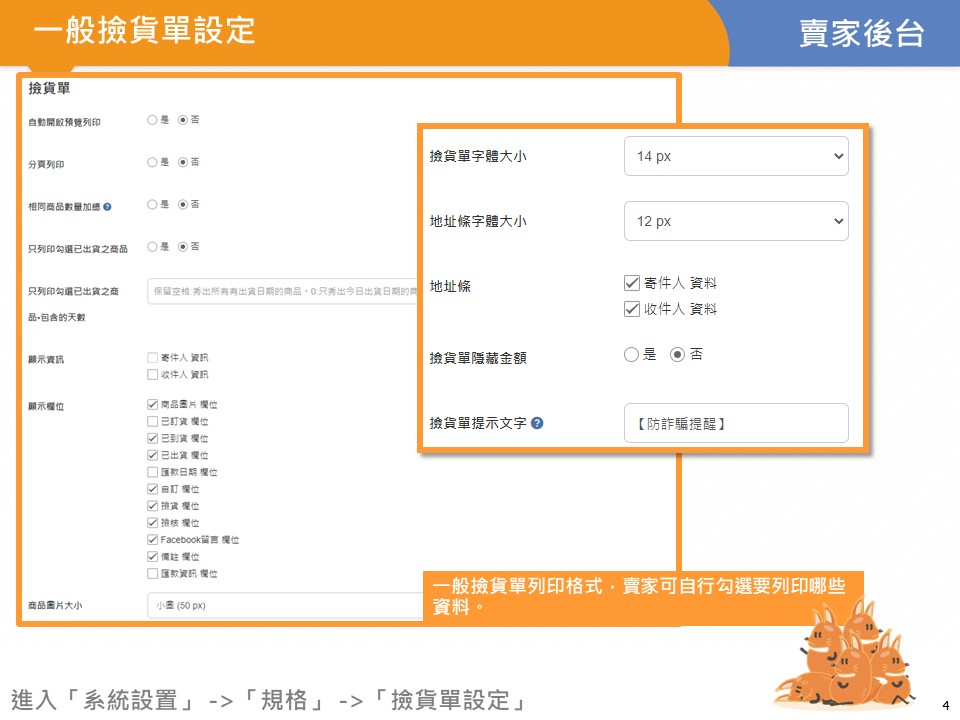Click the 包含的天數 input field
This screenshot has width=960, height=720.
click(x=282, y=290)
